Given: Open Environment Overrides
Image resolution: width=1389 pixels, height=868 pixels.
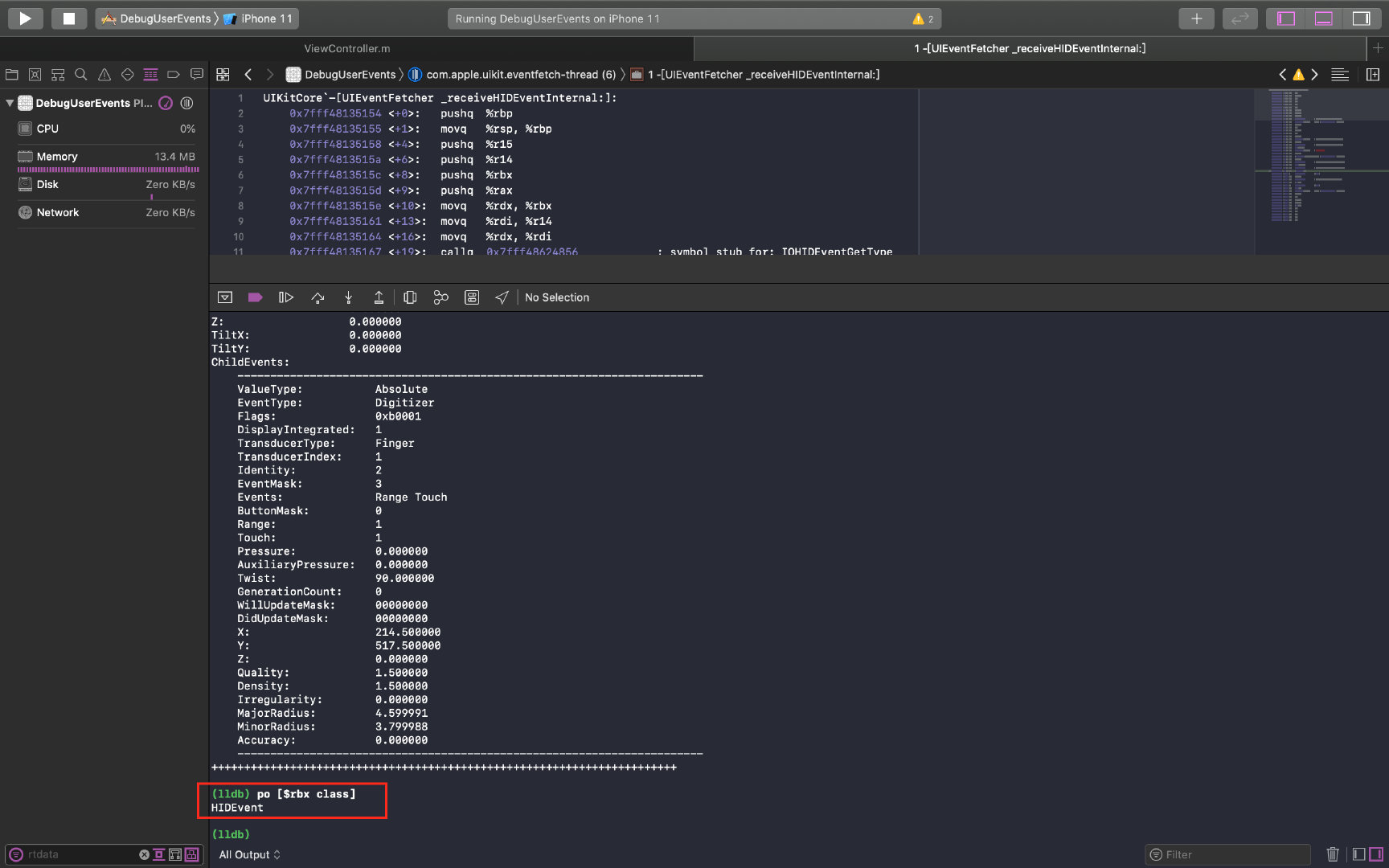Looking at the screenshot, I should tap(472, 297).
